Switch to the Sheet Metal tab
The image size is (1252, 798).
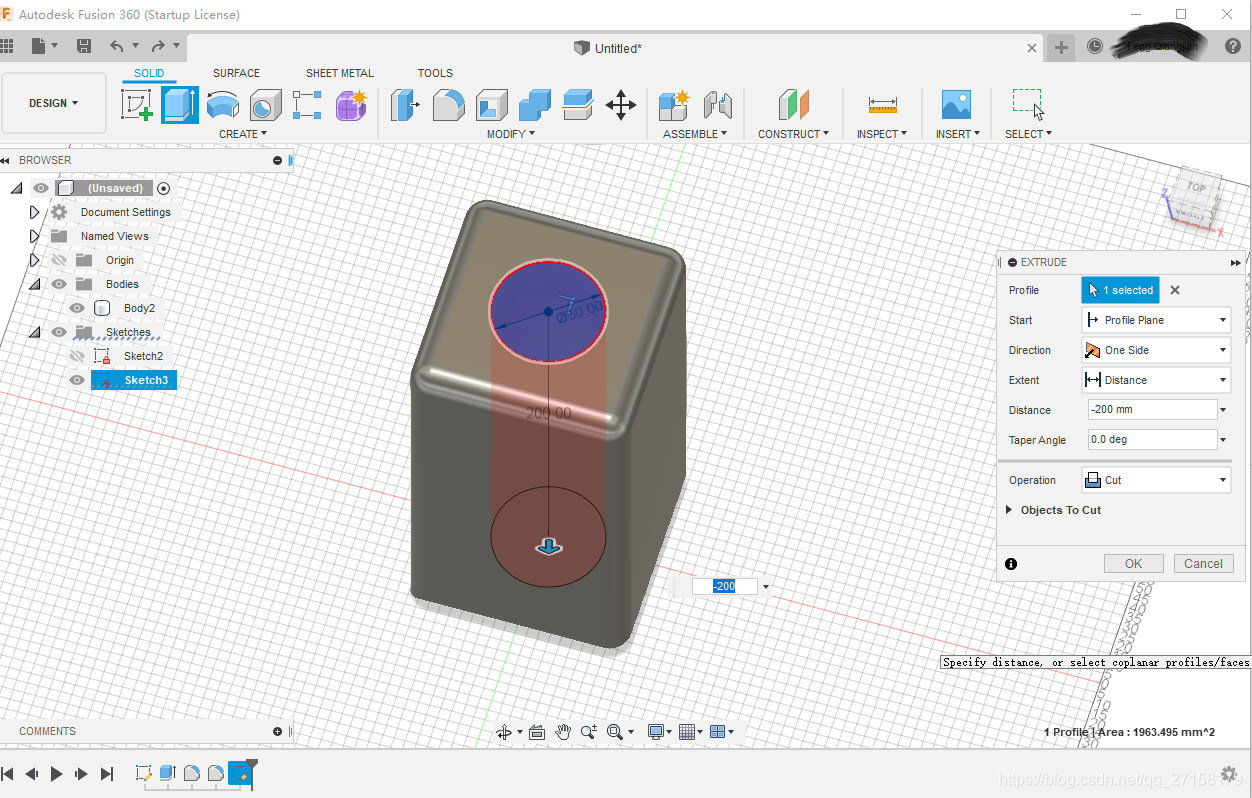(339, 73)
